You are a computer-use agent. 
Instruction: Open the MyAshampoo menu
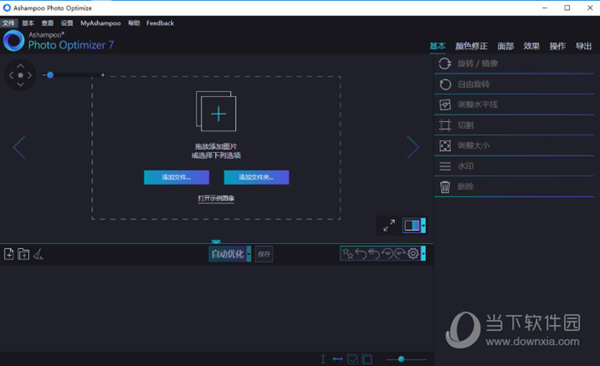pyautogui.click(x=101, y=23)
